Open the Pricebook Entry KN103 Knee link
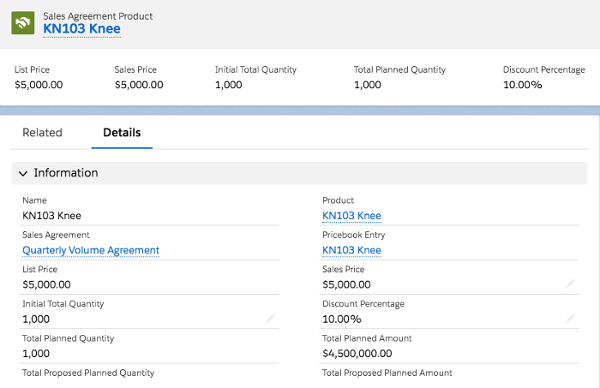 [352, 250]
